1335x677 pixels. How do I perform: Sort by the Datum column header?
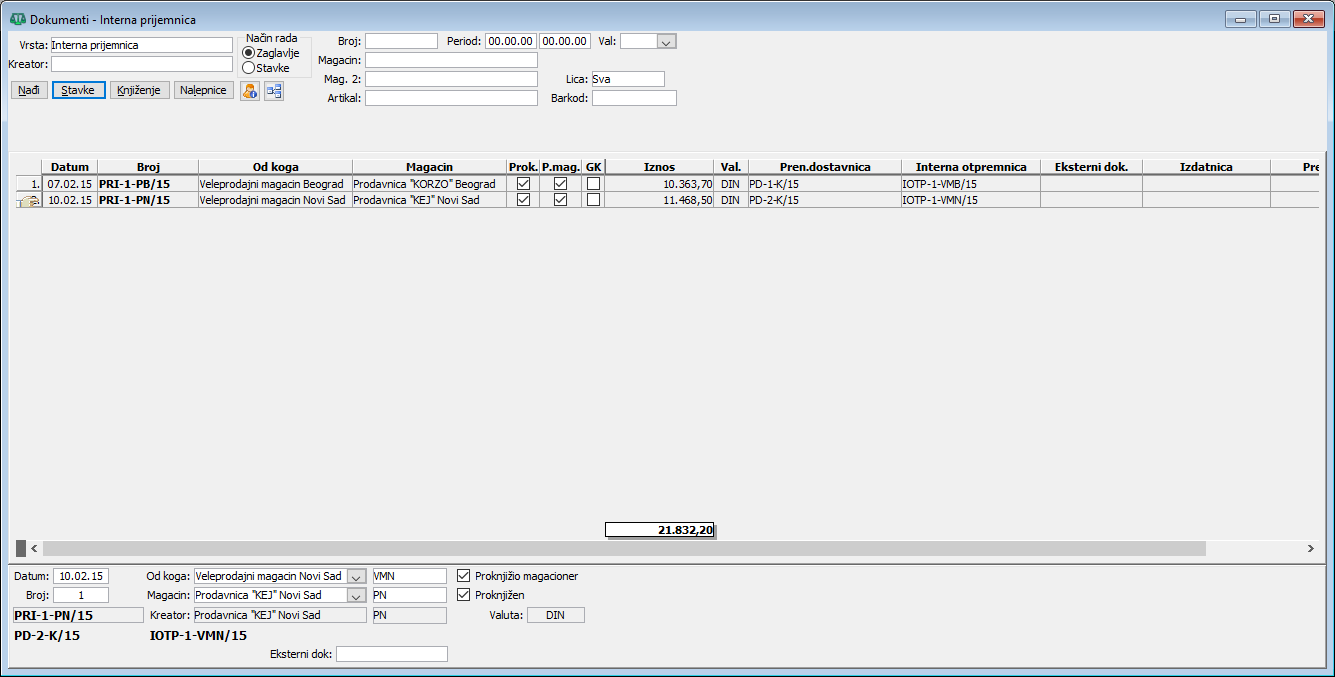70,167
